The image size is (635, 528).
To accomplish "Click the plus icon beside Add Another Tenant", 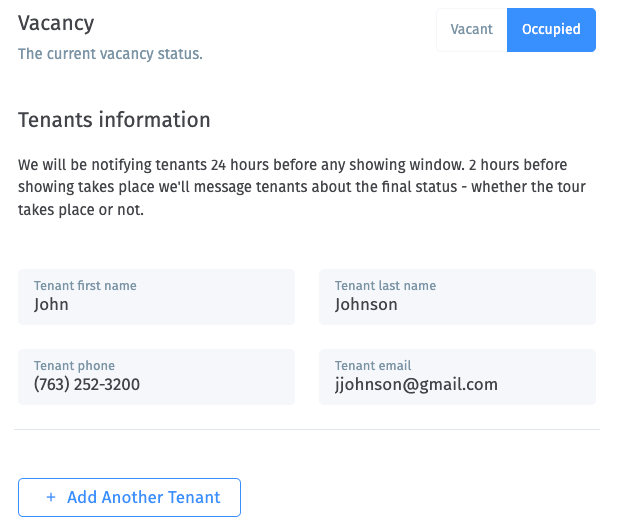I will (51, 497).
